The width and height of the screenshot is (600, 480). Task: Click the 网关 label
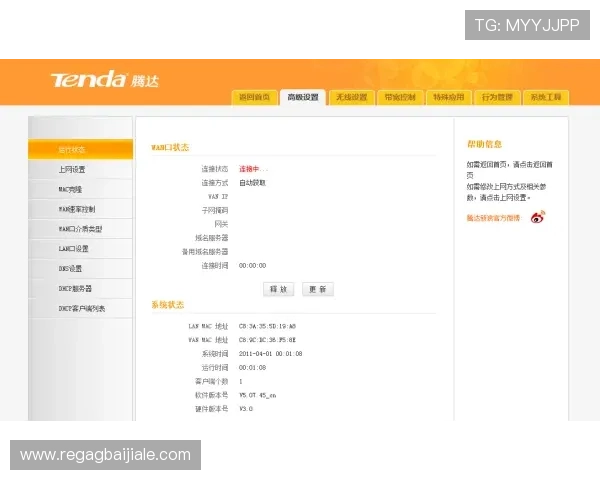[221, 224]
